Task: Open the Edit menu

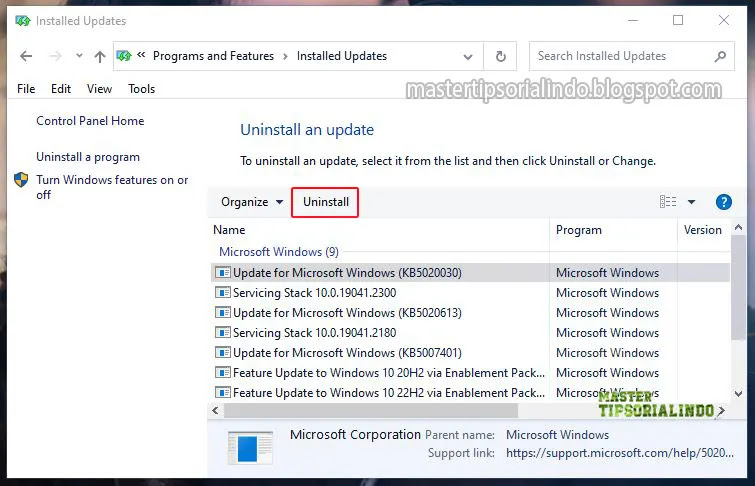Action: (x=61, y=89)
